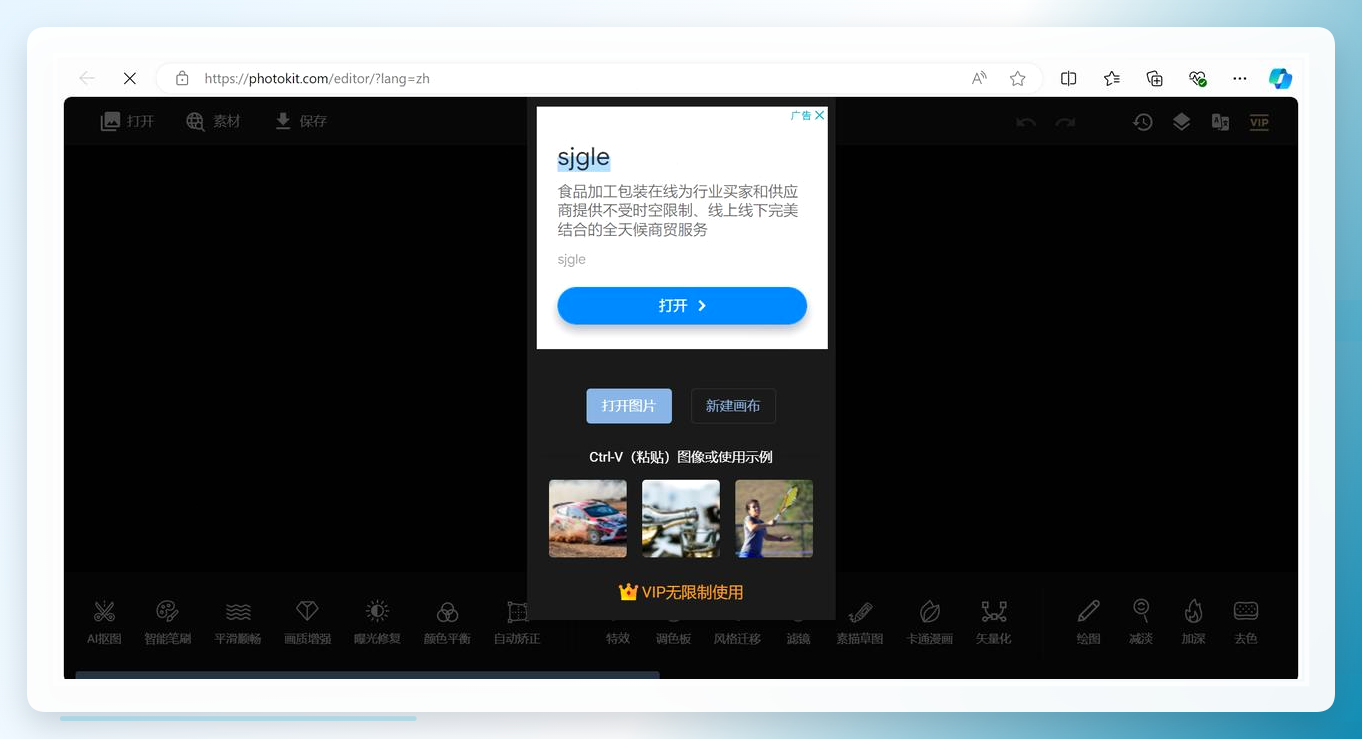Open the 去色 desaturate tool
This screenshot has width=1362, height=739.
tap(1246, 622)
